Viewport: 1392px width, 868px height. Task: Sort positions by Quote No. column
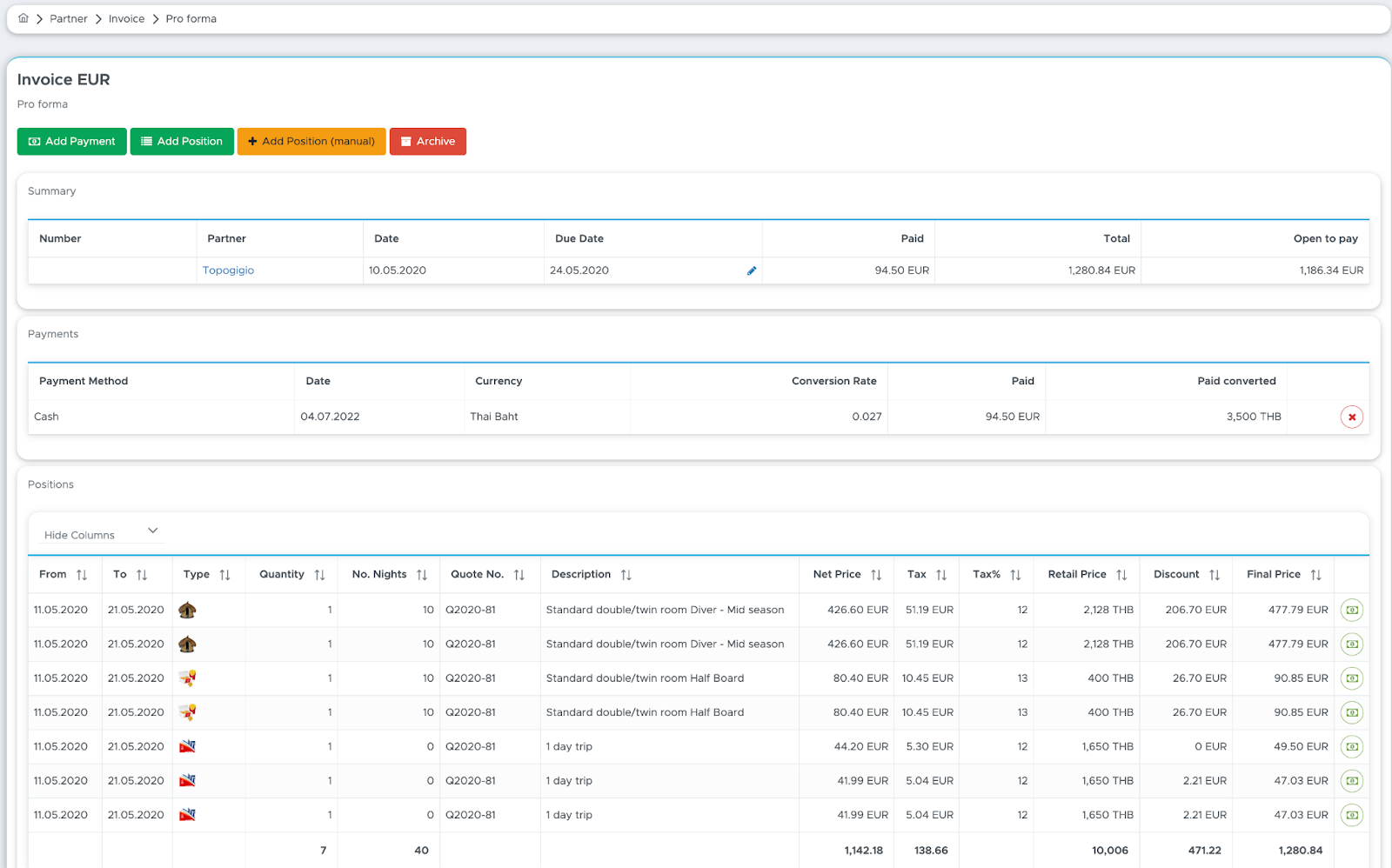[x=519, y=575]
